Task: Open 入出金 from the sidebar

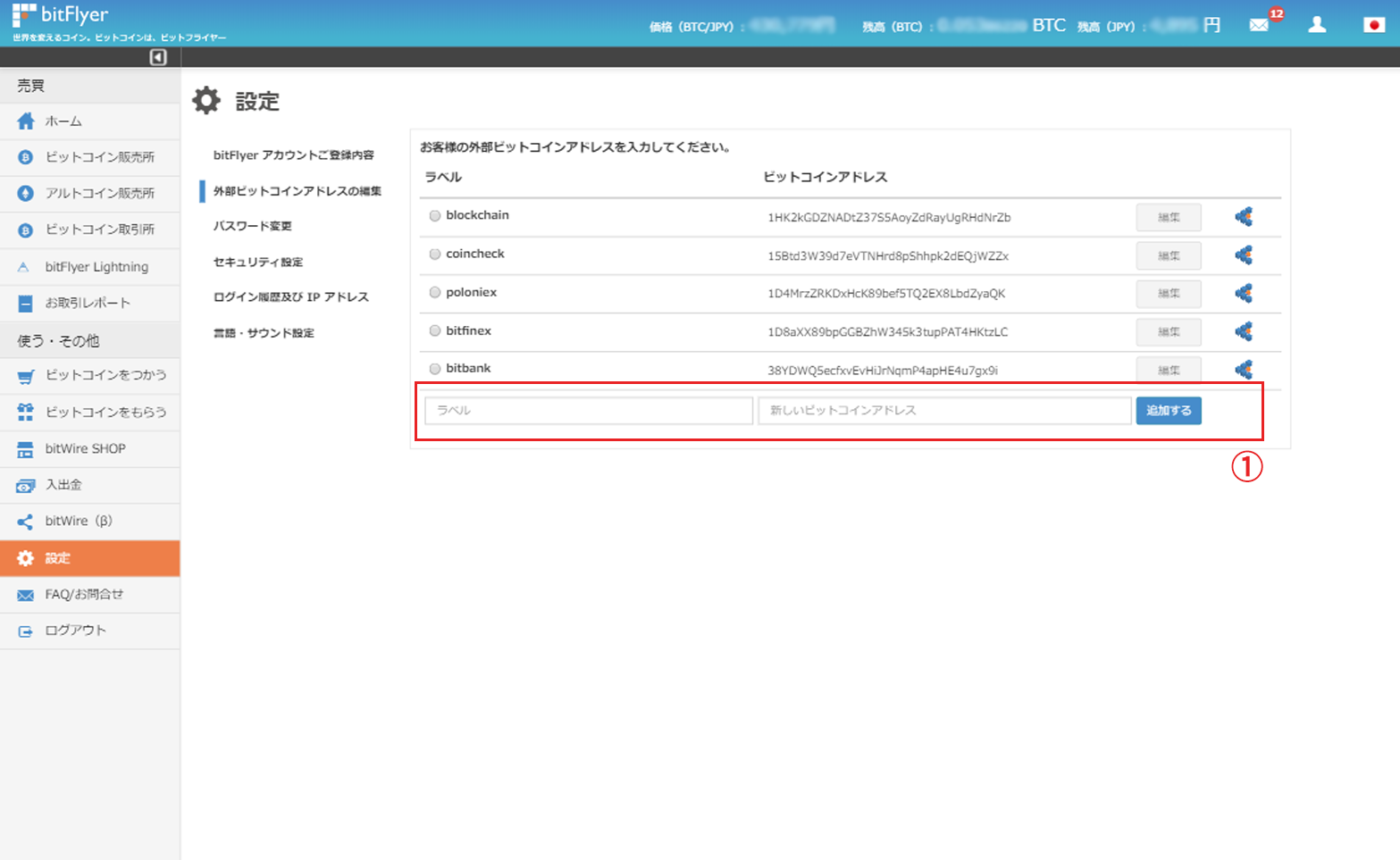Action: click(89, 485)
